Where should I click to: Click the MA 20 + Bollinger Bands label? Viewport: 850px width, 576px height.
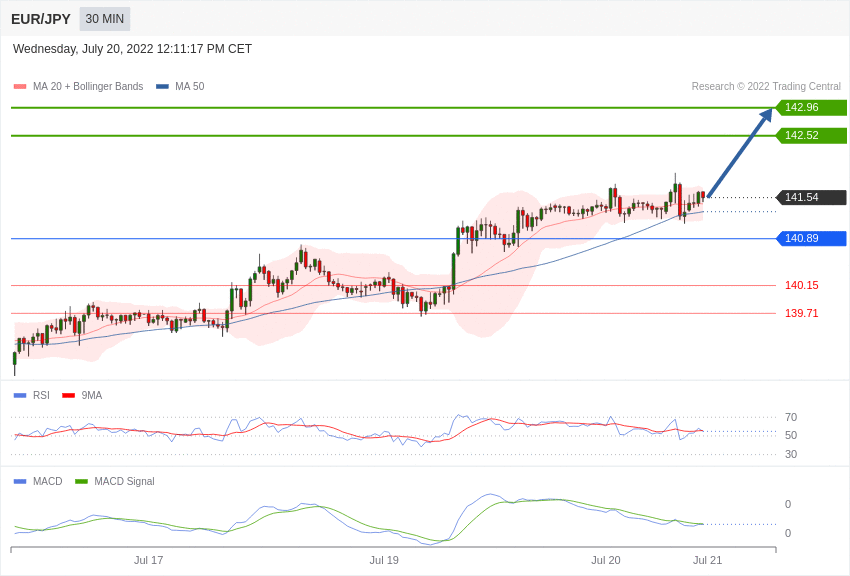[x=88, y=87]
